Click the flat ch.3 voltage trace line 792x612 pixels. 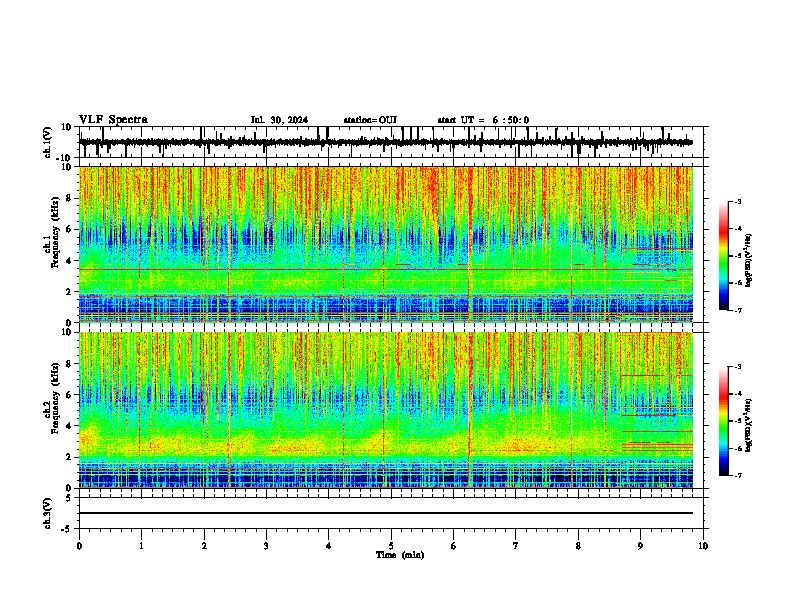[x=386, y=513]
